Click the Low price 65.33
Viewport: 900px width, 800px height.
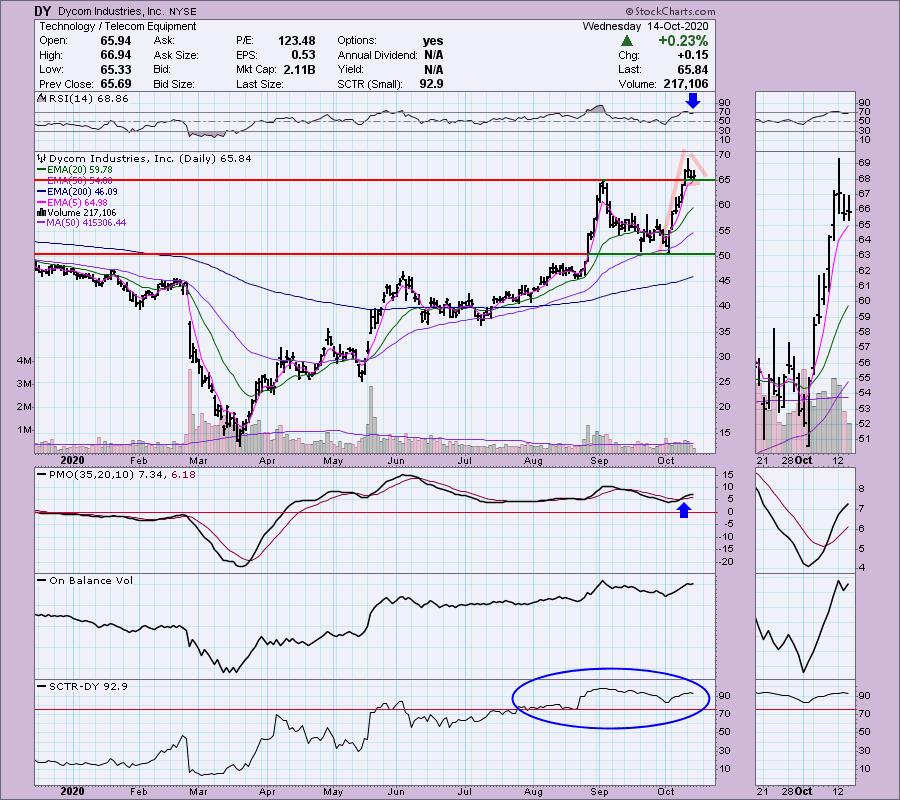(116, 69)
